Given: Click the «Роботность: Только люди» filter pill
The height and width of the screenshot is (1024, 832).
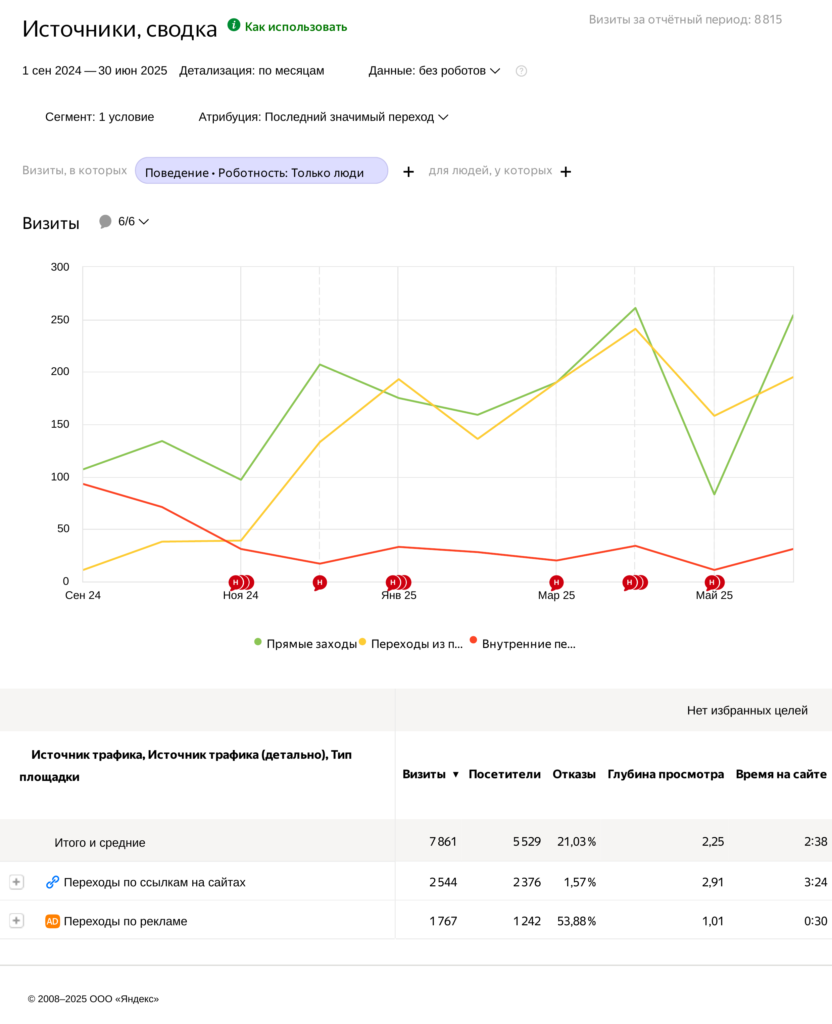Looking at the screenshot, I should click(x=261, y=172).
